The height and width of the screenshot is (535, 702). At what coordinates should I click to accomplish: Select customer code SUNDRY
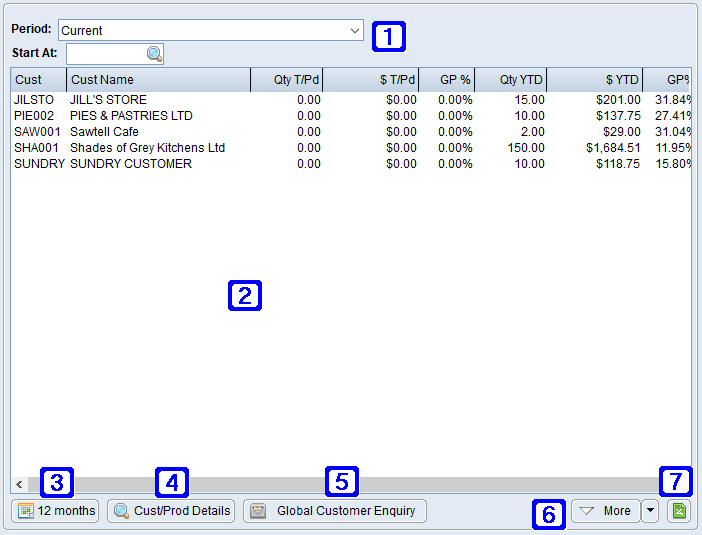tap(39, 164)
